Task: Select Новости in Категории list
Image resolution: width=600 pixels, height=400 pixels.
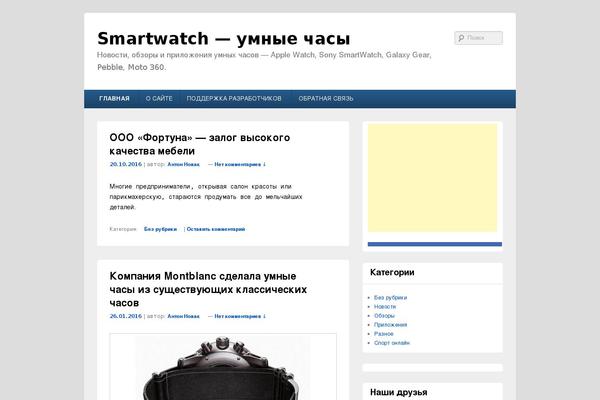Action: click(x=385, y=307)
